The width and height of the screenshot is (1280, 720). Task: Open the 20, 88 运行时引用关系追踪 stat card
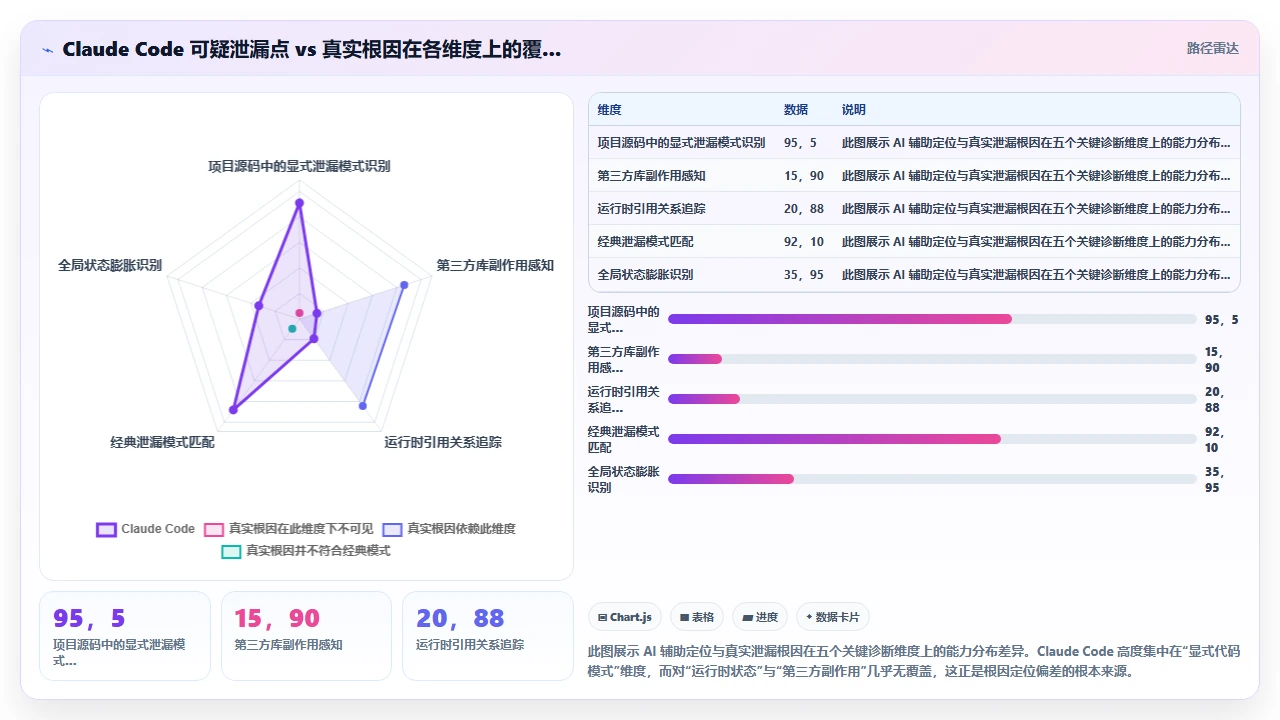pyautogui.click(x=488, y=636)
